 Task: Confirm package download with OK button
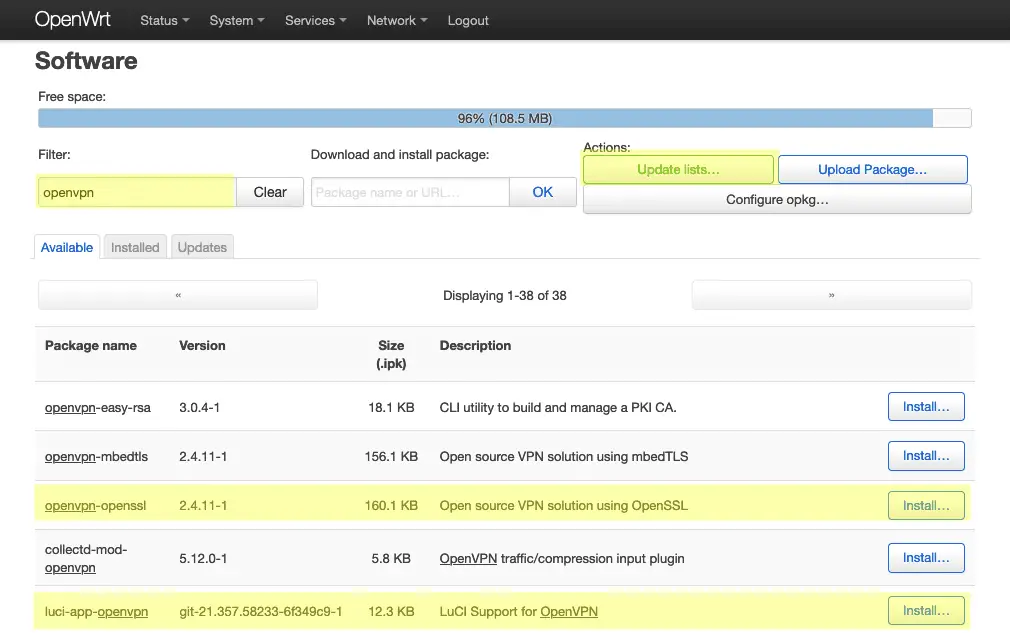coord(542,193)
